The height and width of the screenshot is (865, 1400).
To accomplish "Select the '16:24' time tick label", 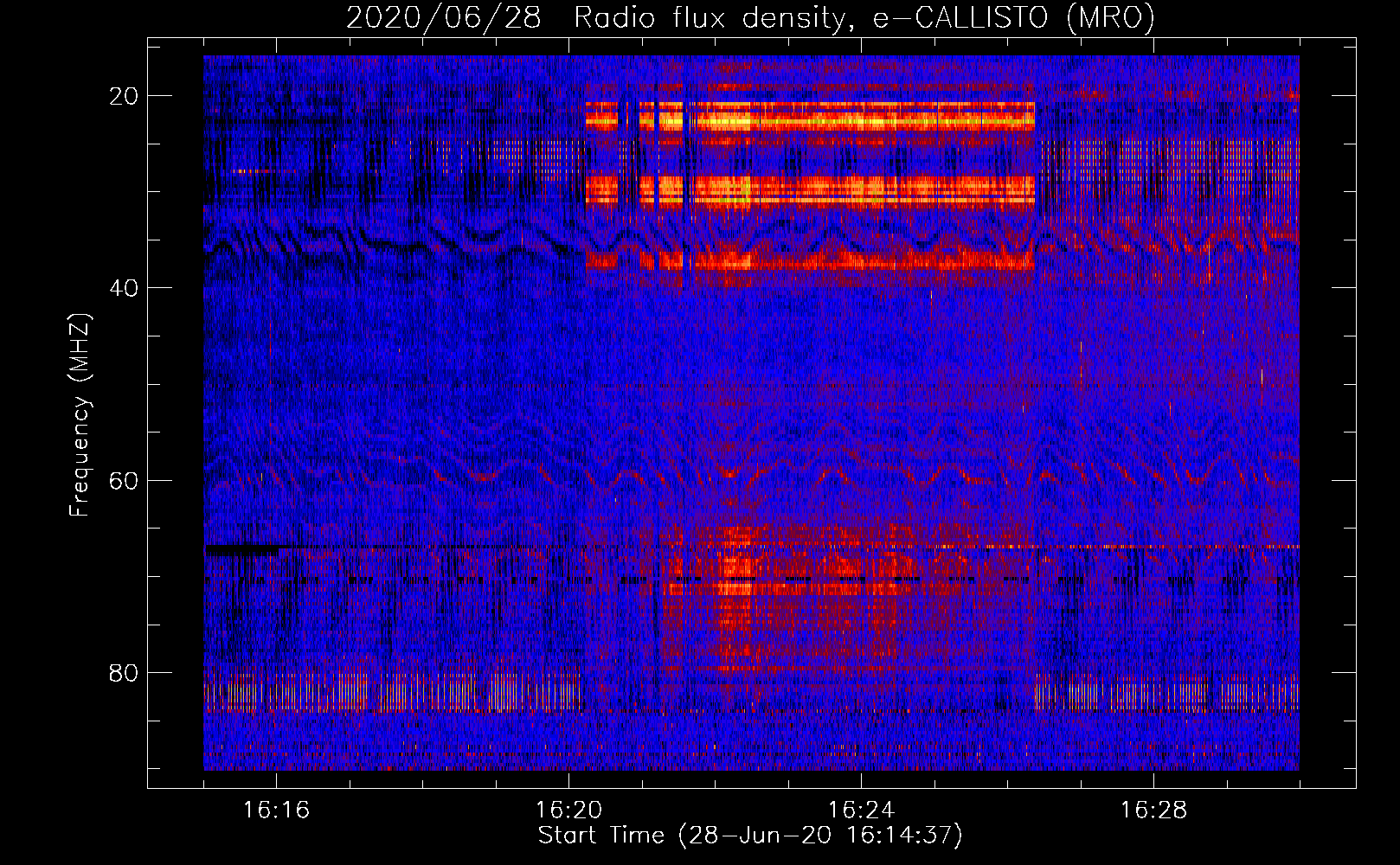I will coord(861,811).
